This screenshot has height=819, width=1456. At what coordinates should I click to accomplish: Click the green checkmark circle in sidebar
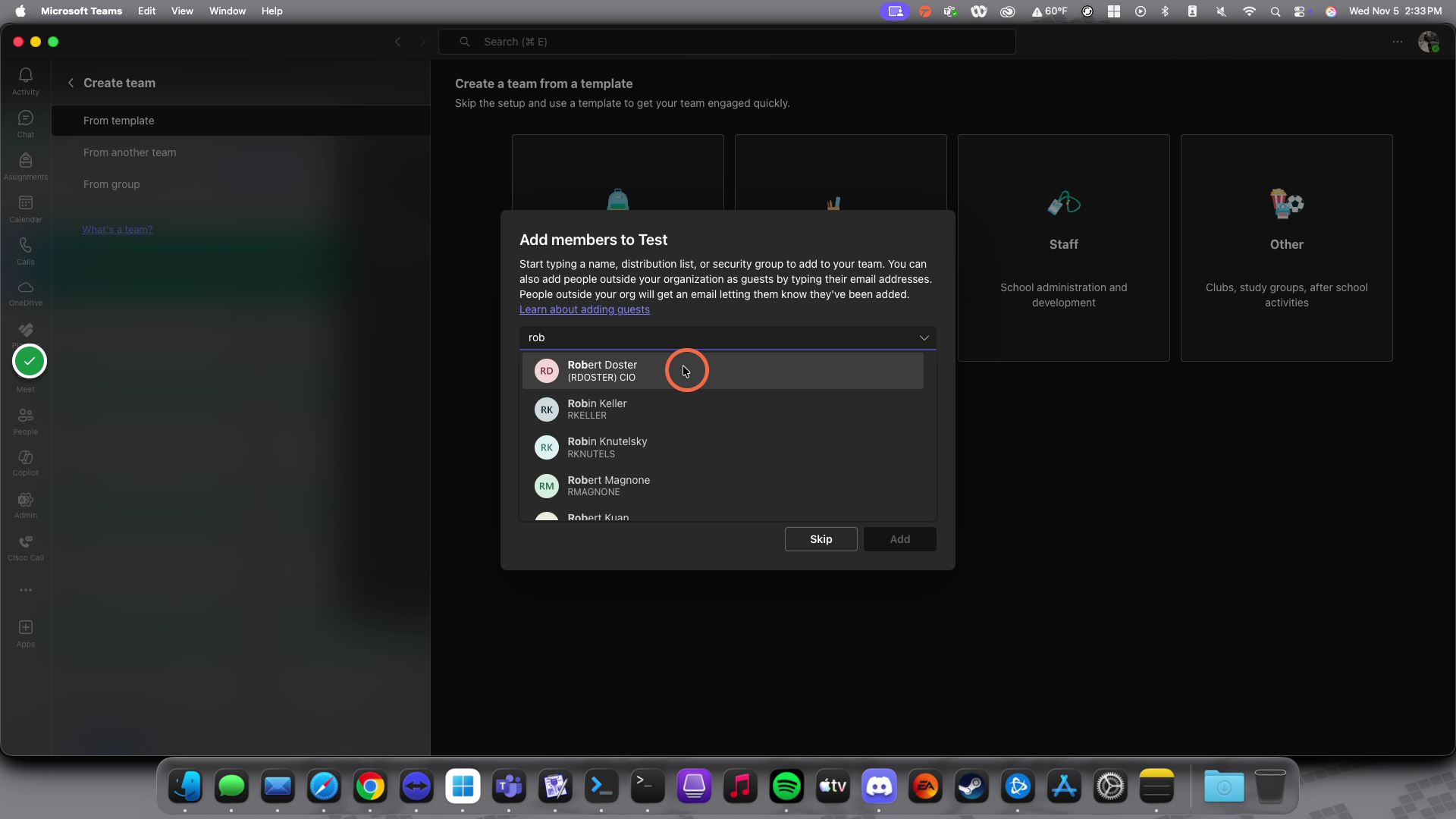pyautogui.click(x=30, y=362)
